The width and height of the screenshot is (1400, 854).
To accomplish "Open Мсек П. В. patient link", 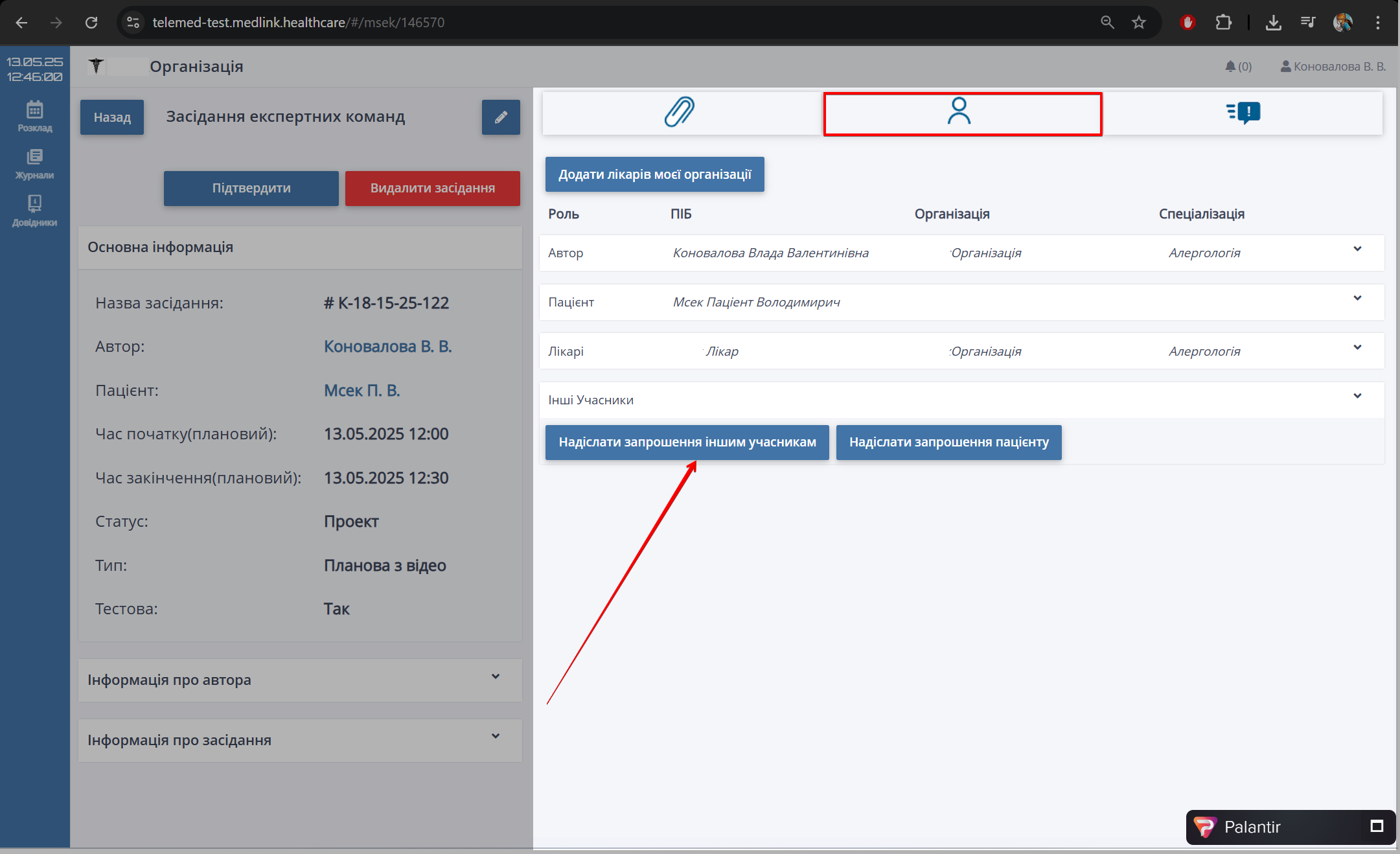I will pos(361,391).
